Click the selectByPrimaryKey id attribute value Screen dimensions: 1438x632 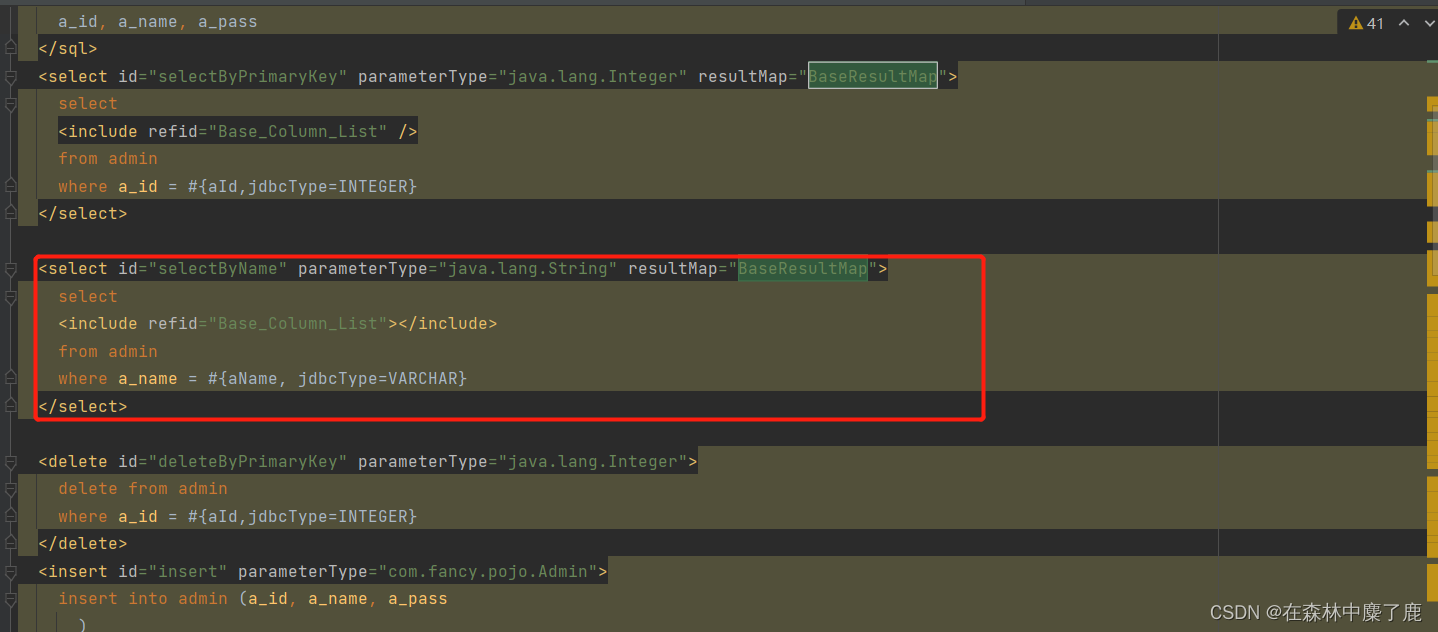pos(248,76)
